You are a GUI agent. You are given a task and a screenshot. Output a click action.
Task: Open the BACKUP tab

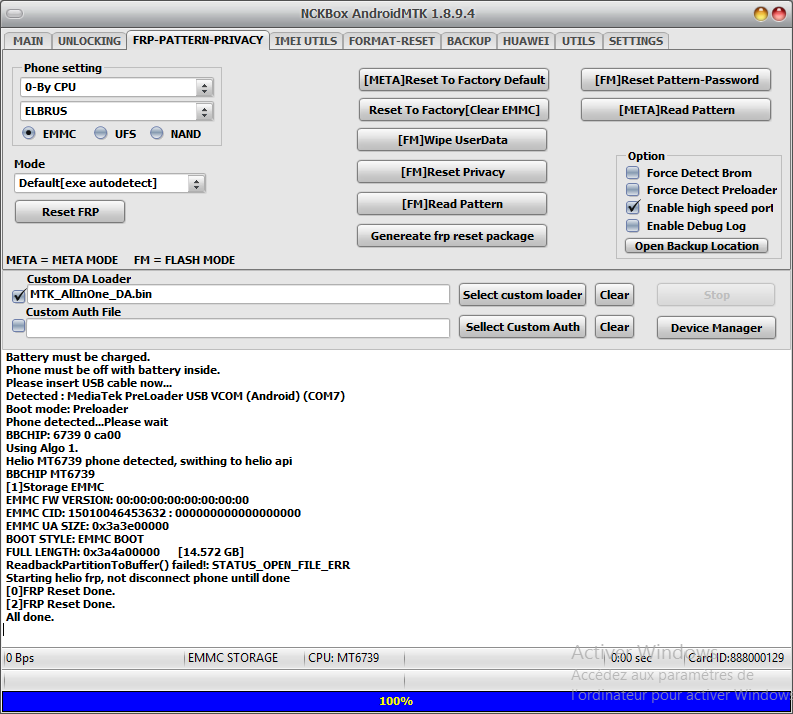[x=469, y=41]
